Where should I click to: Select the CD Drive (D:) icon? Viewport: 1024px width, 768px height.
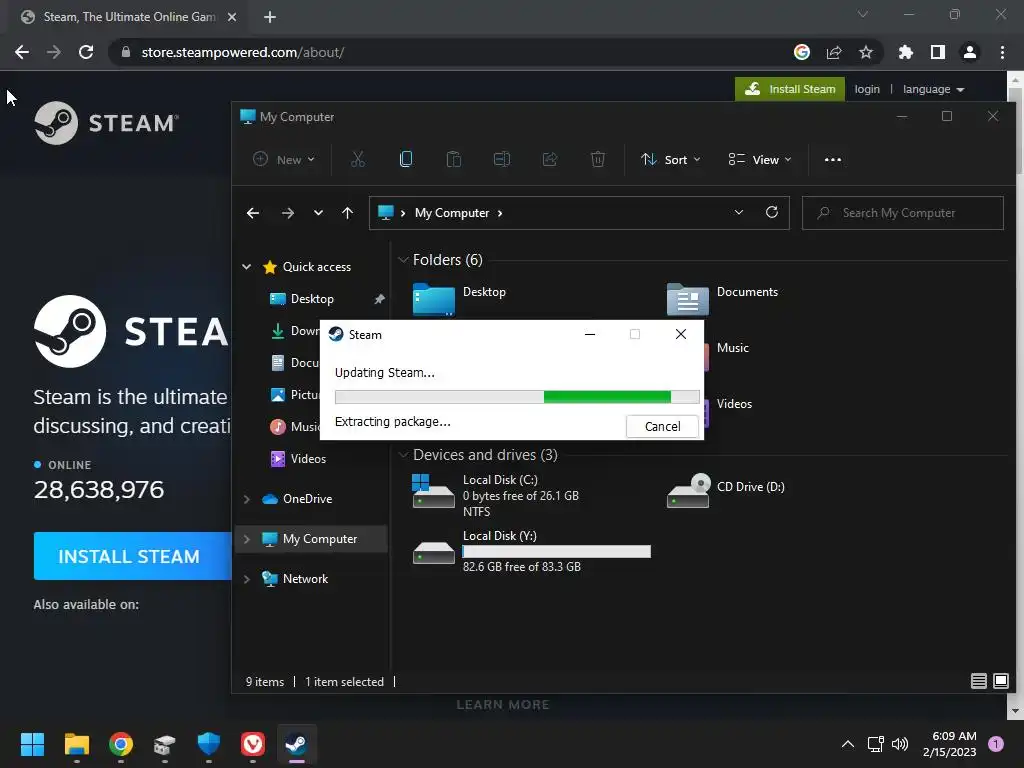pos(688,490)
